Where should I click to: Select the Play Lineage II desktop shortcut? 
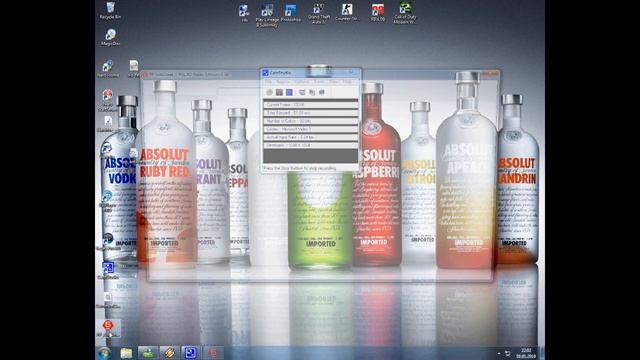click(267, 16)
